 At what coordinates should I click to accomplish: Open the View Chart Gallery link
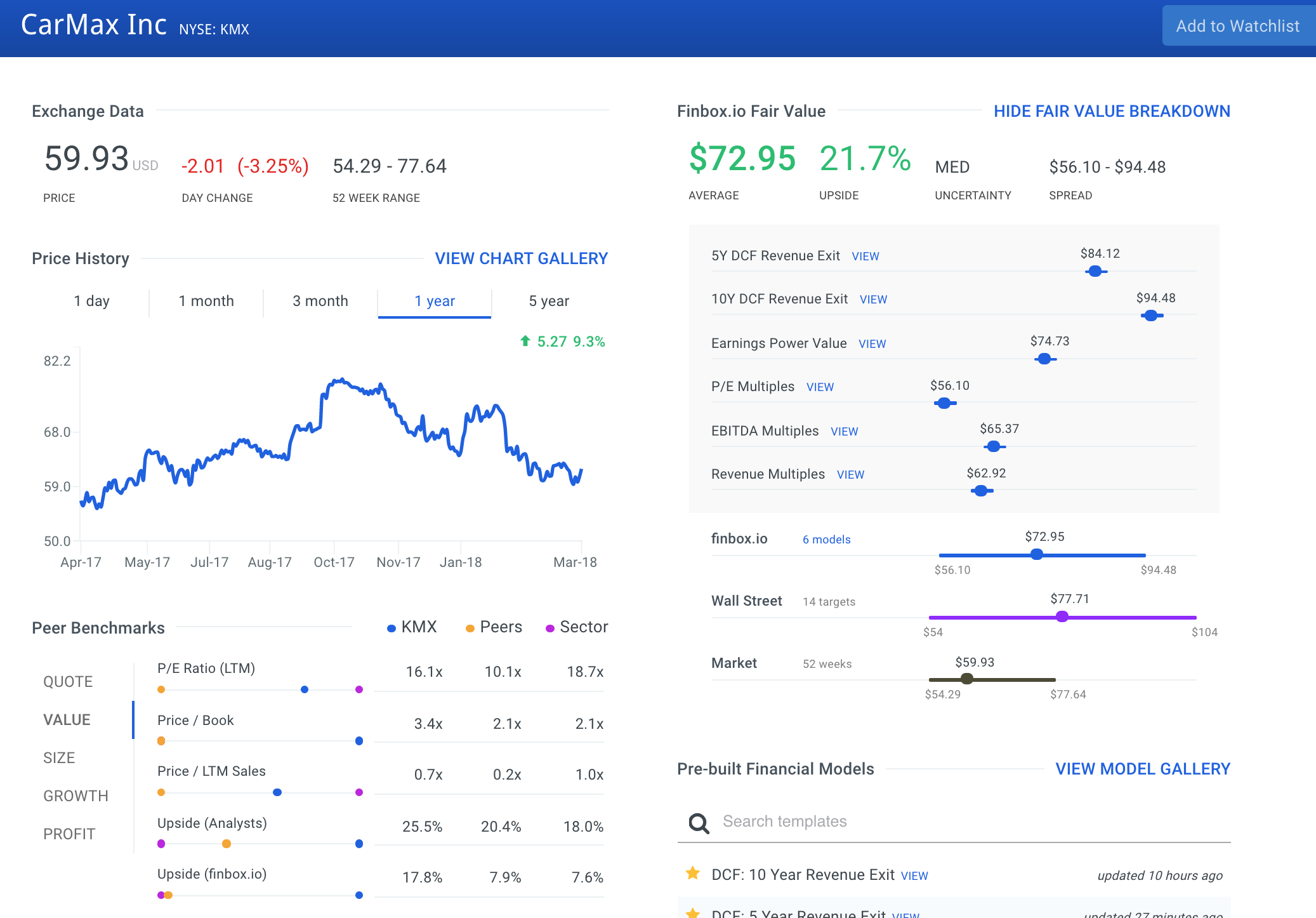point(521,258)
